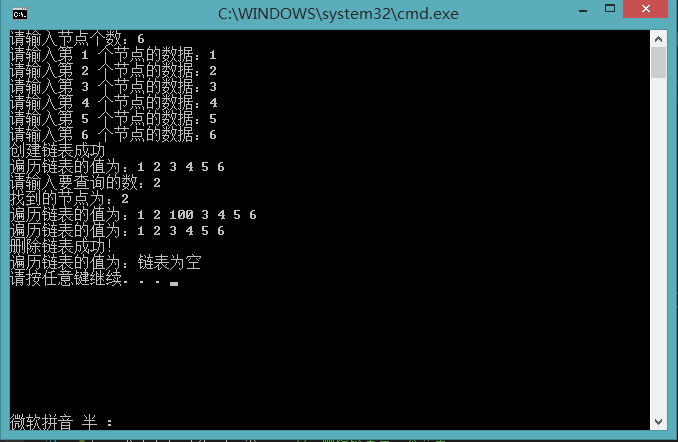Viewport: 678px width, 442px height.
Task: Click the vertical scrollbar thumb
Action: tap(659, 63)
